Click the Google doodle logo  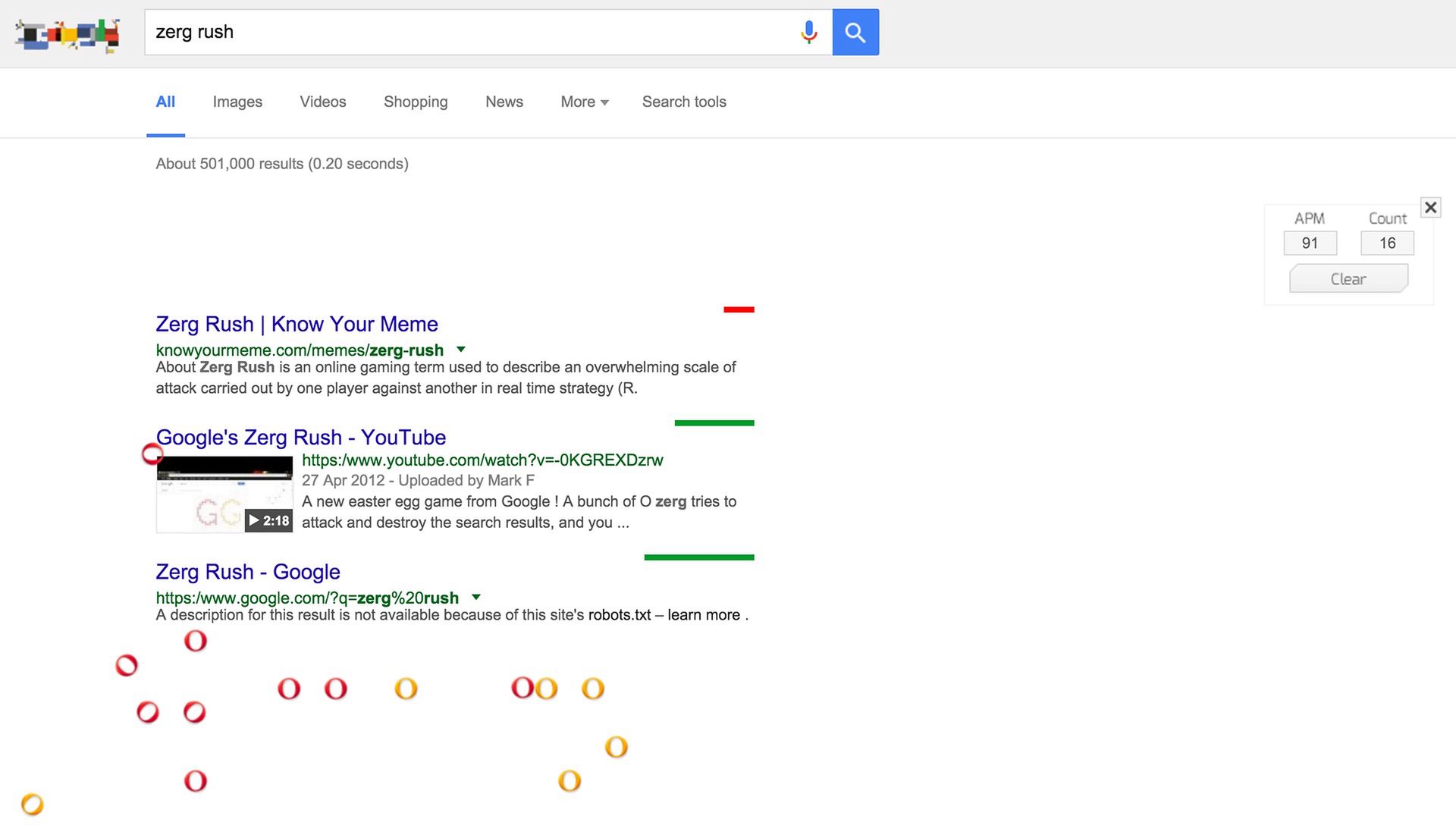(x=68, y=34)
